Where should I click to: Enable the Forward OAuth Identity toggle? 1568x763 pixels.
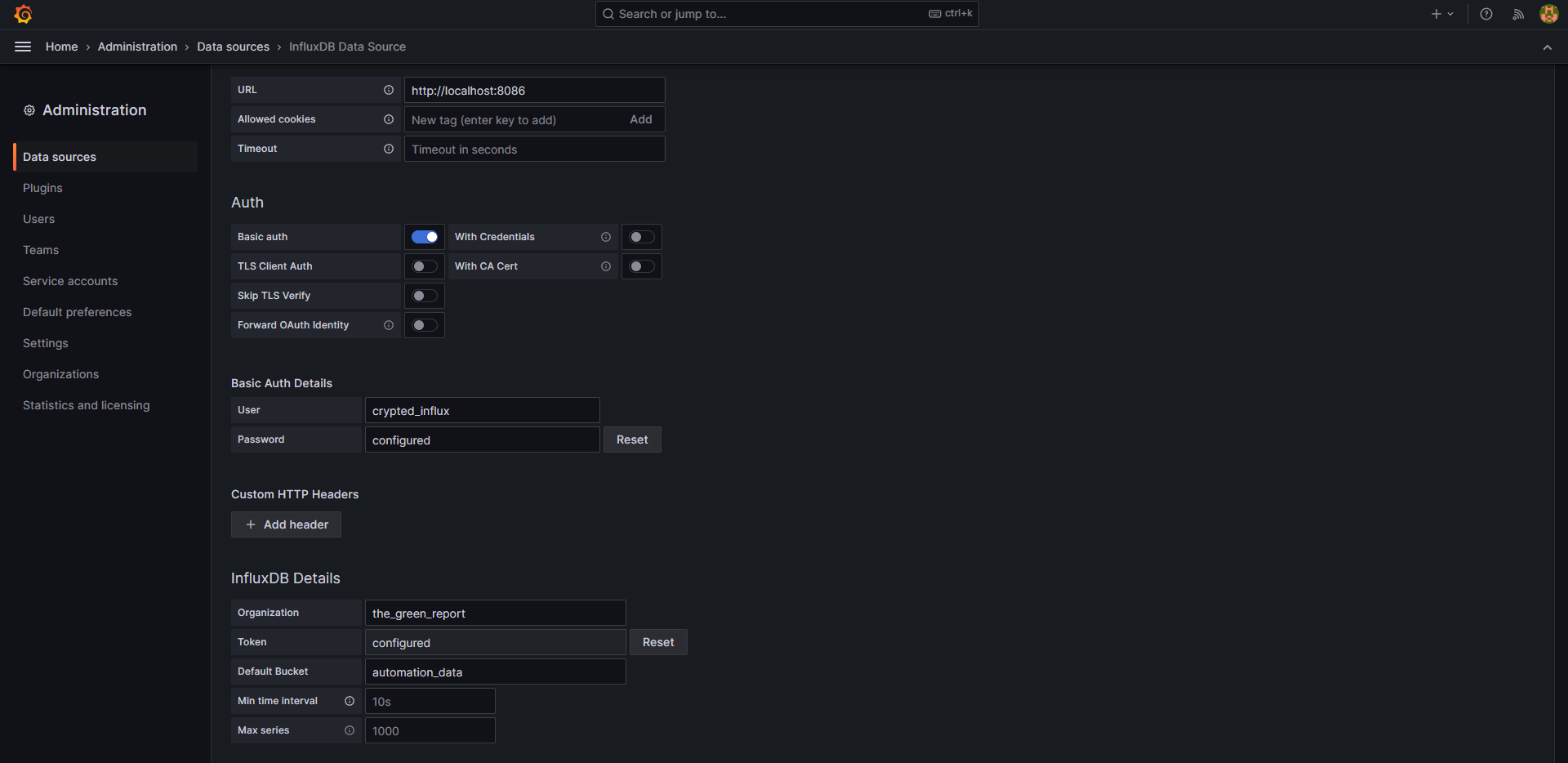[x=425, y=325]
